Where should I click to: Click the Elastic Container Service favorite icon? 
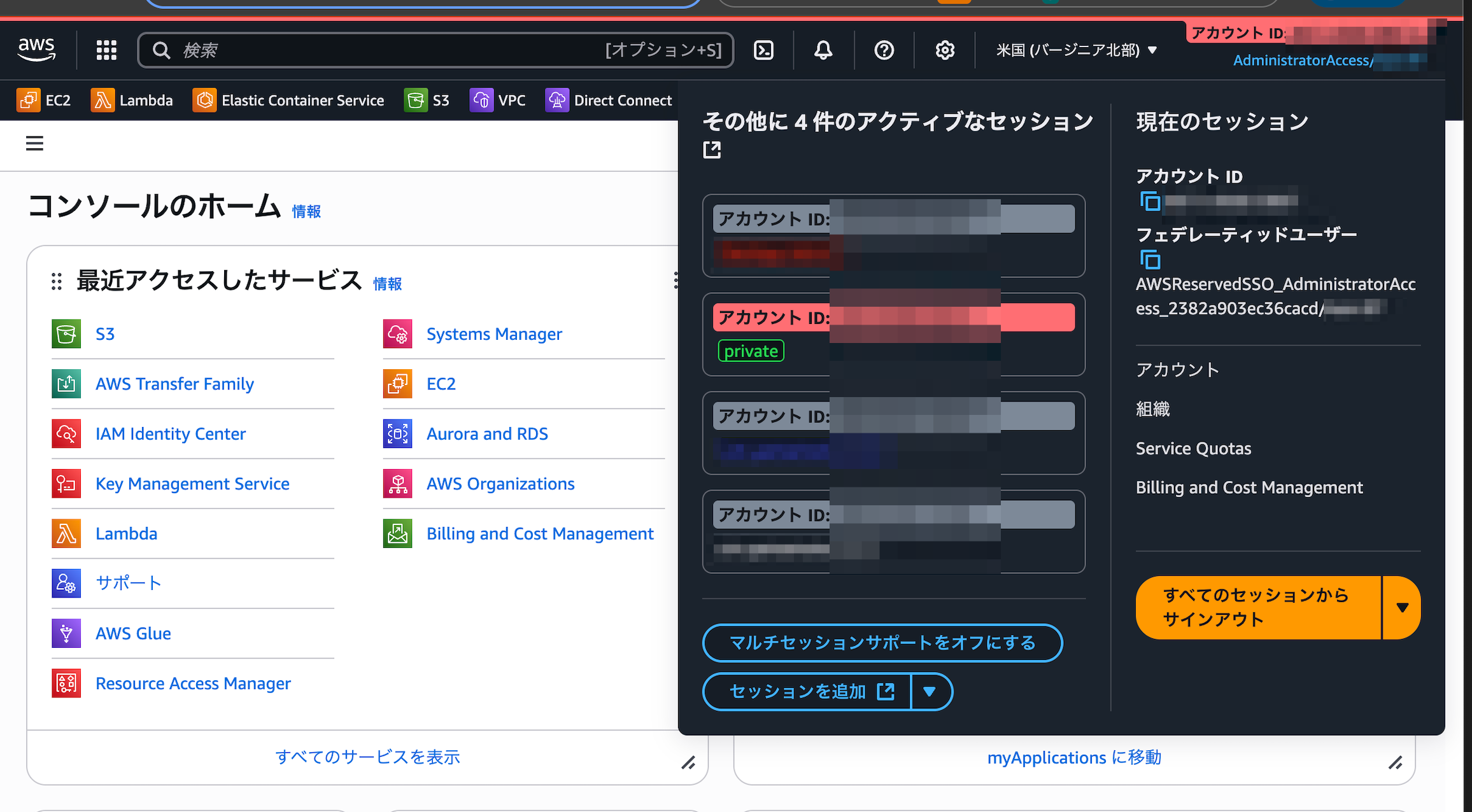(x=204, y=100)
